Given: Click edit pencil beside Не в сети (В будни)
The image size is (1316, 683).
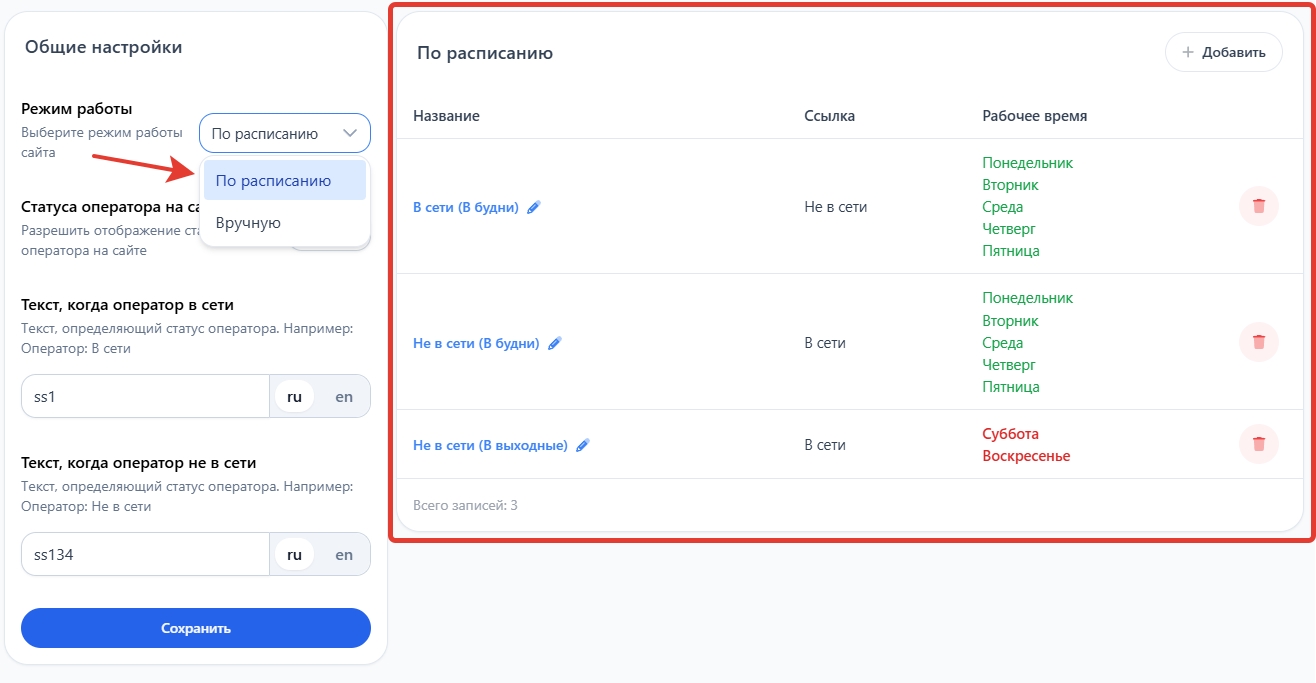Looking at the screenshot, I should pyautogui.click(x=555, y=343).
